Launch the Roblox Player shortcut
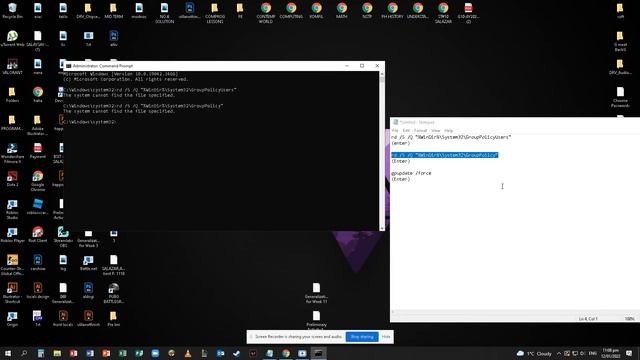640x360 pixels. pos(12,235)
